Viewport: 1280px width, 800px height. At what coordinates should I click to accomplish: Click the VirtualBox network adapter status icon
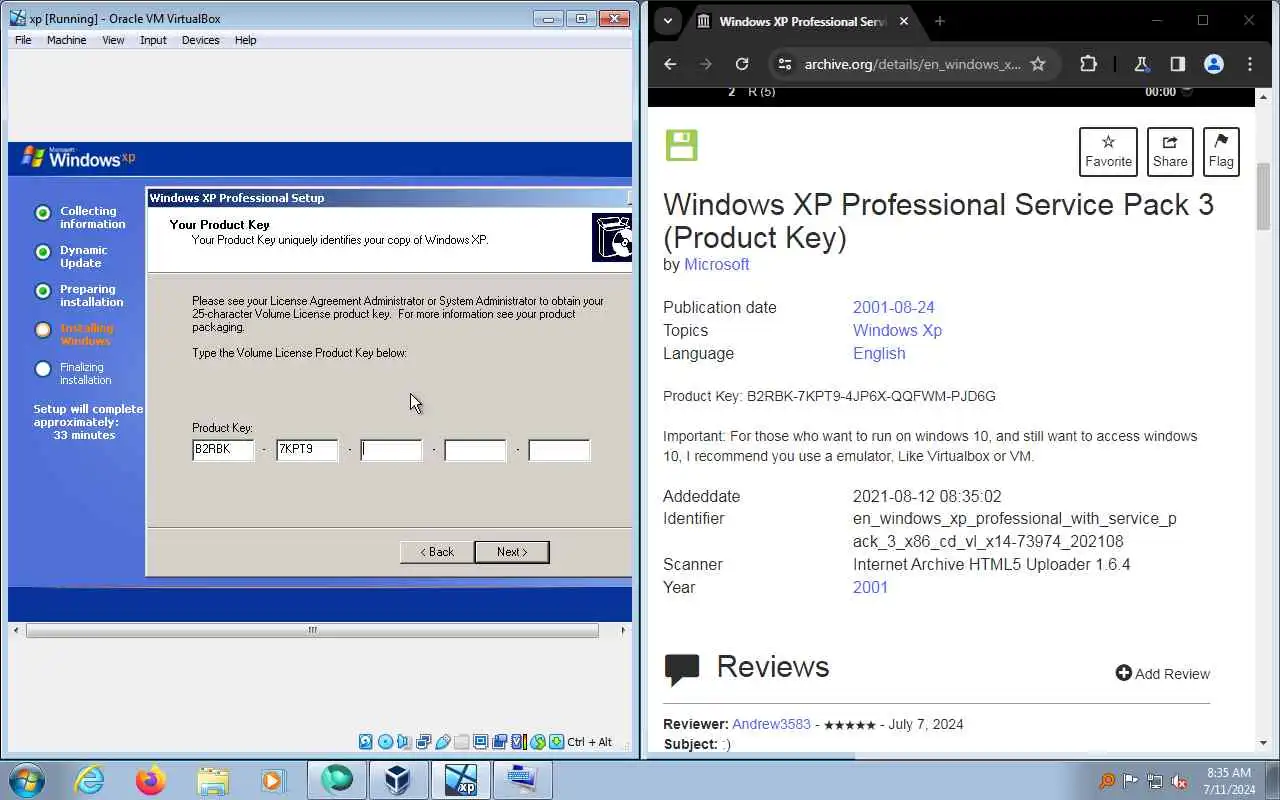[x=423, y=742]
